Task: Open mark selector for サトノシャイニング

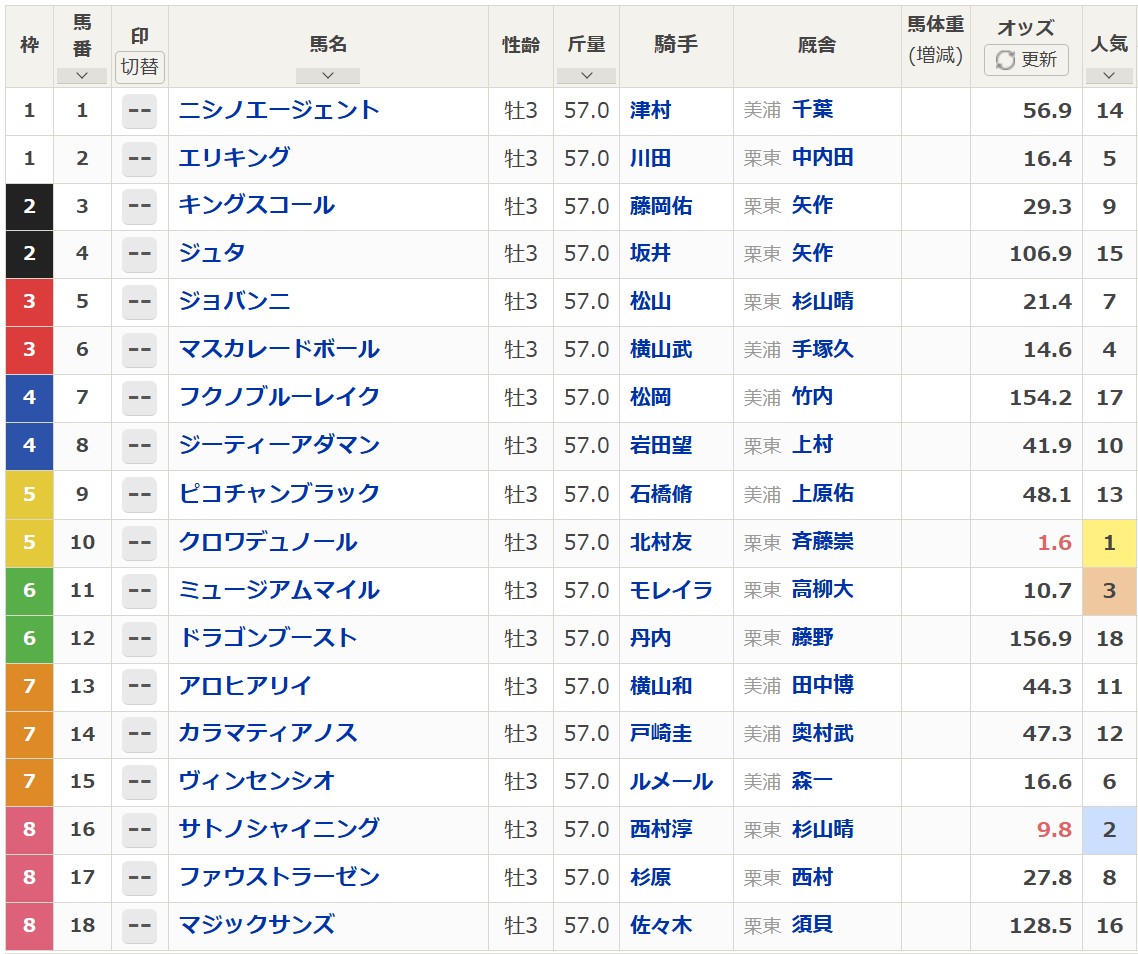Action: tap(139, 830)
